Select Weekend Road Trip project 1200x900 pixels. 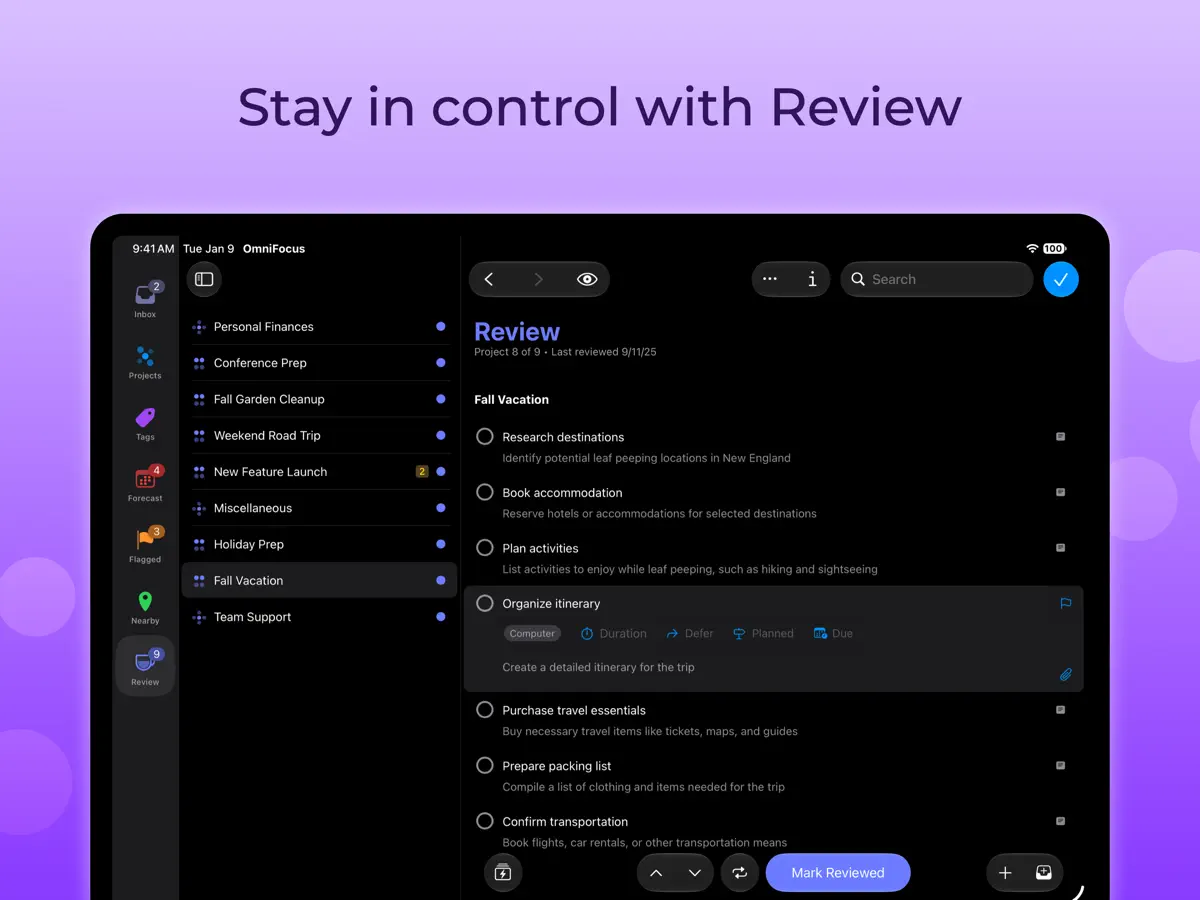point(319,435)
